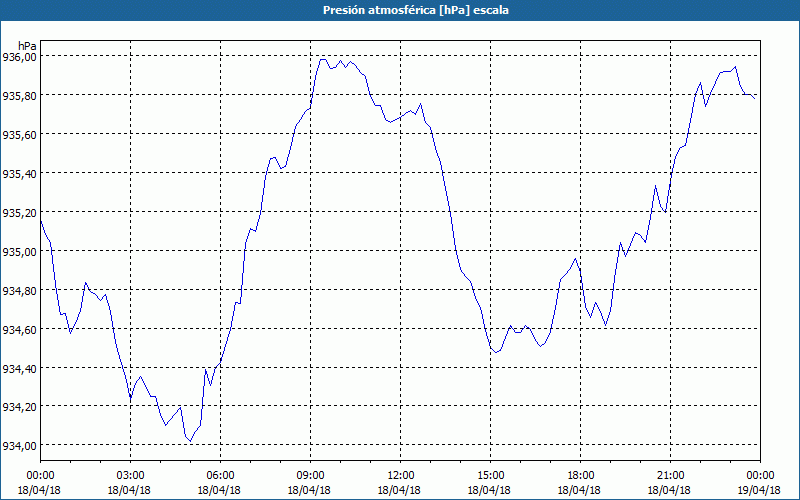This screenshot has width=800, height=500.
Task: Click the 934,80 y-axis value
Action: click(19, 290)
